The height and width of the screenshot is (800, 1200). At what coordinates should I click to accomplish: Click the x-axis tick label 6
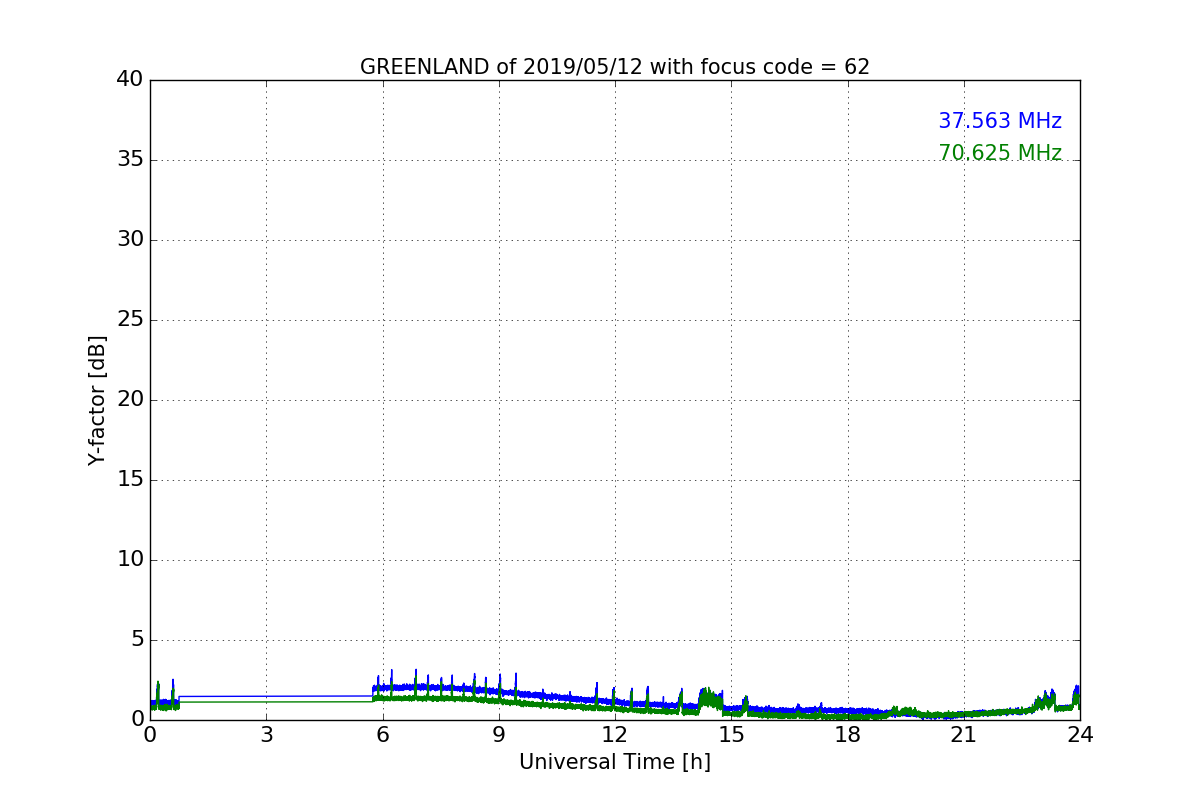tap(383, 735)
